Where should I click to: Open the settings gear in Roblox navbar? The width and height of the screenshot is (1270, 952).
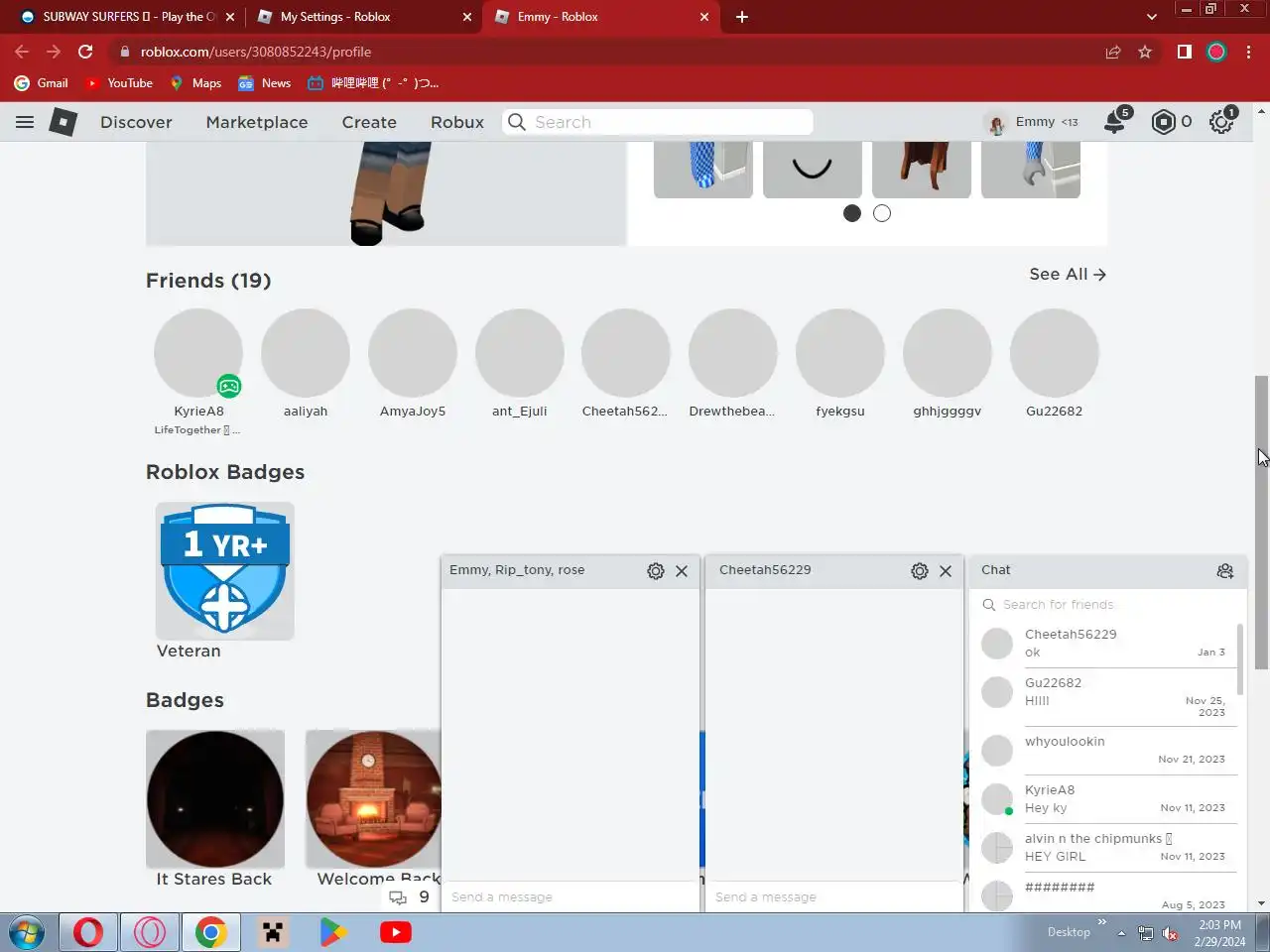(x=1221, y=122)
